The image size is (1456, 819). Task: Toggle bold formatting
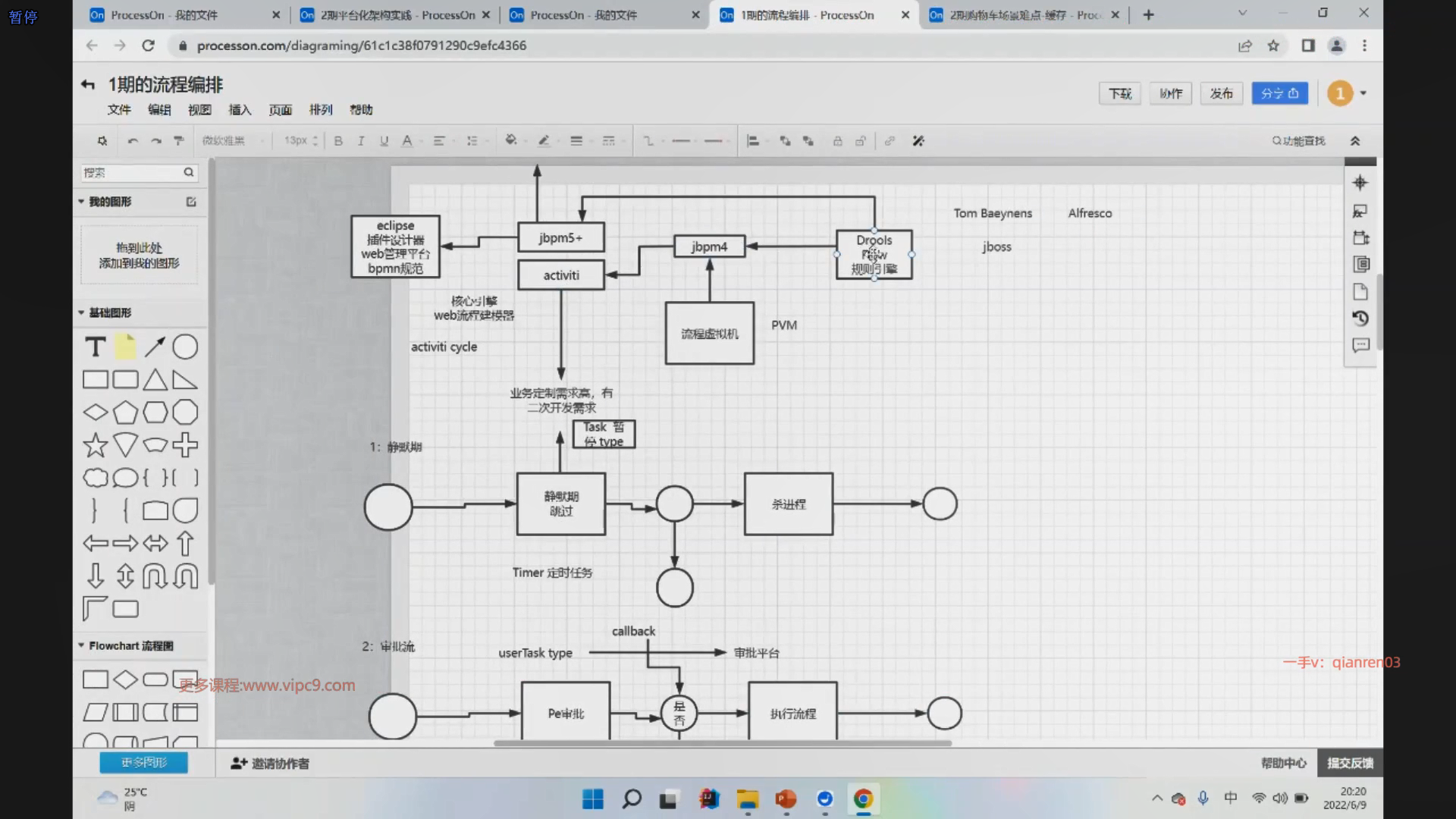tap(338, 141)
